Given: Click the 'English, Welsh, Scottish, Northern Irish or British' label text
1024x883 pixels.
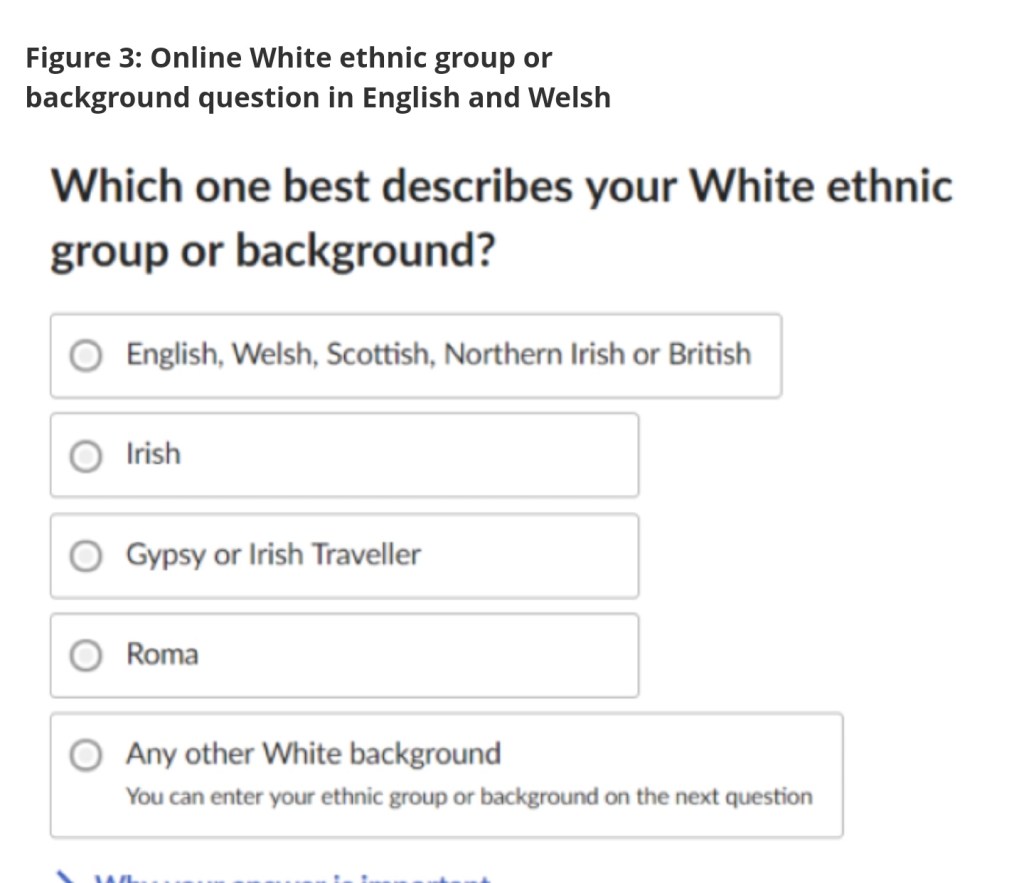Looking at the screenshot, I should [438, 355].
